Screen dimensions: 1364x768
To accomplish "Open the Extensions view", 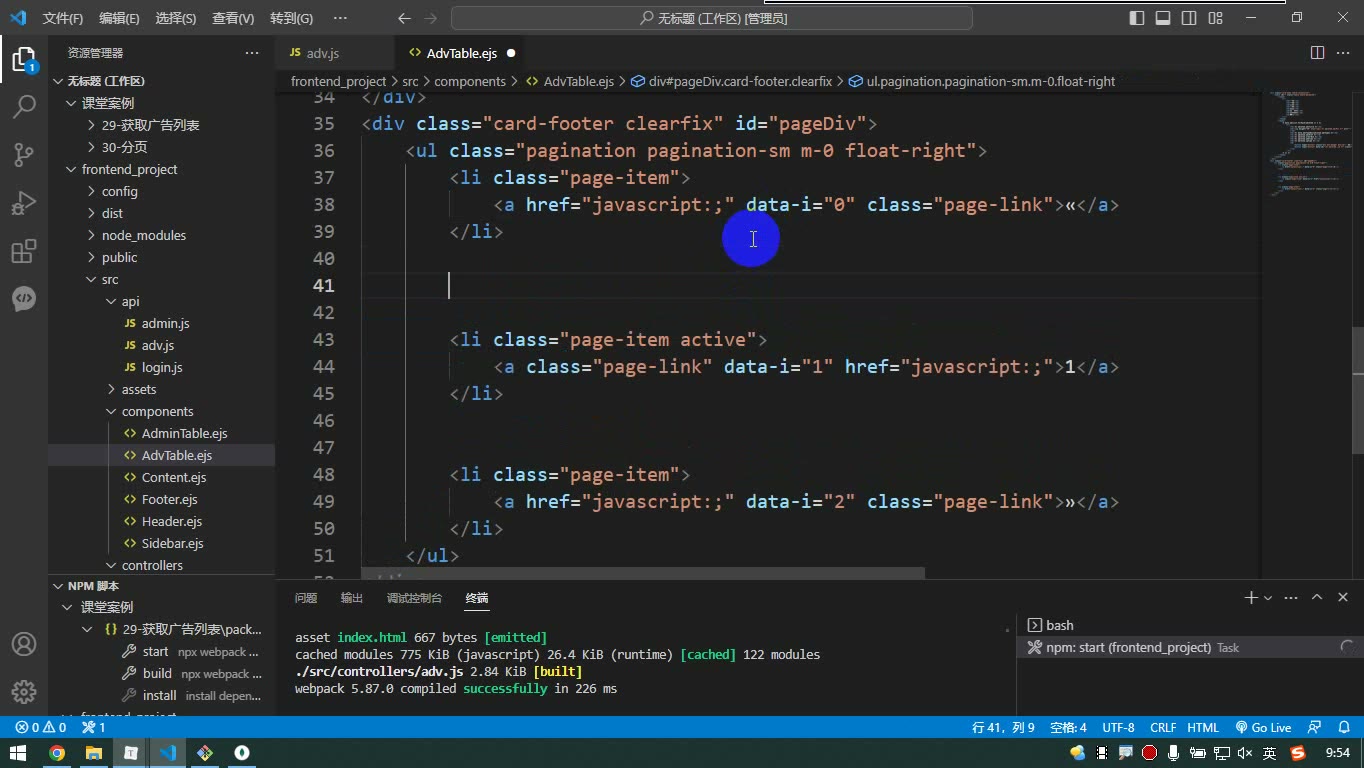I will coord(24,250).
